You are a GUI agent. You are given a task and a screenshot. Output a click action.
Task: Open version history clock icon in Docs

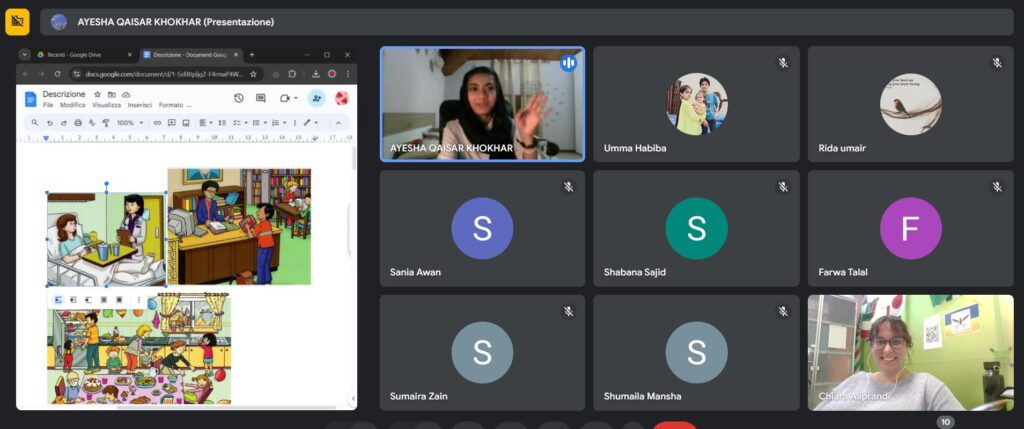[238, 98]
